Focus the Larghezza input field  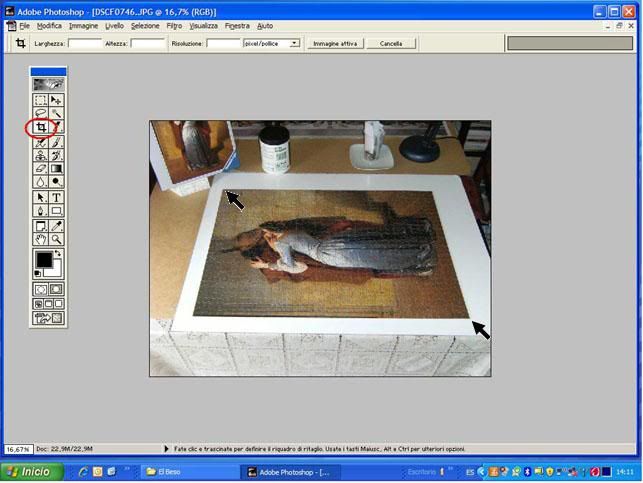tap(84, 43)
